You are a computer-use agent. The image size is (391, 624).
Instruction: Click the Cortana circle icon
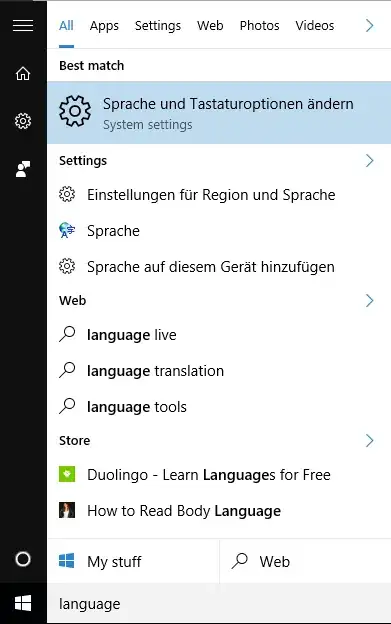click(23, 559)
